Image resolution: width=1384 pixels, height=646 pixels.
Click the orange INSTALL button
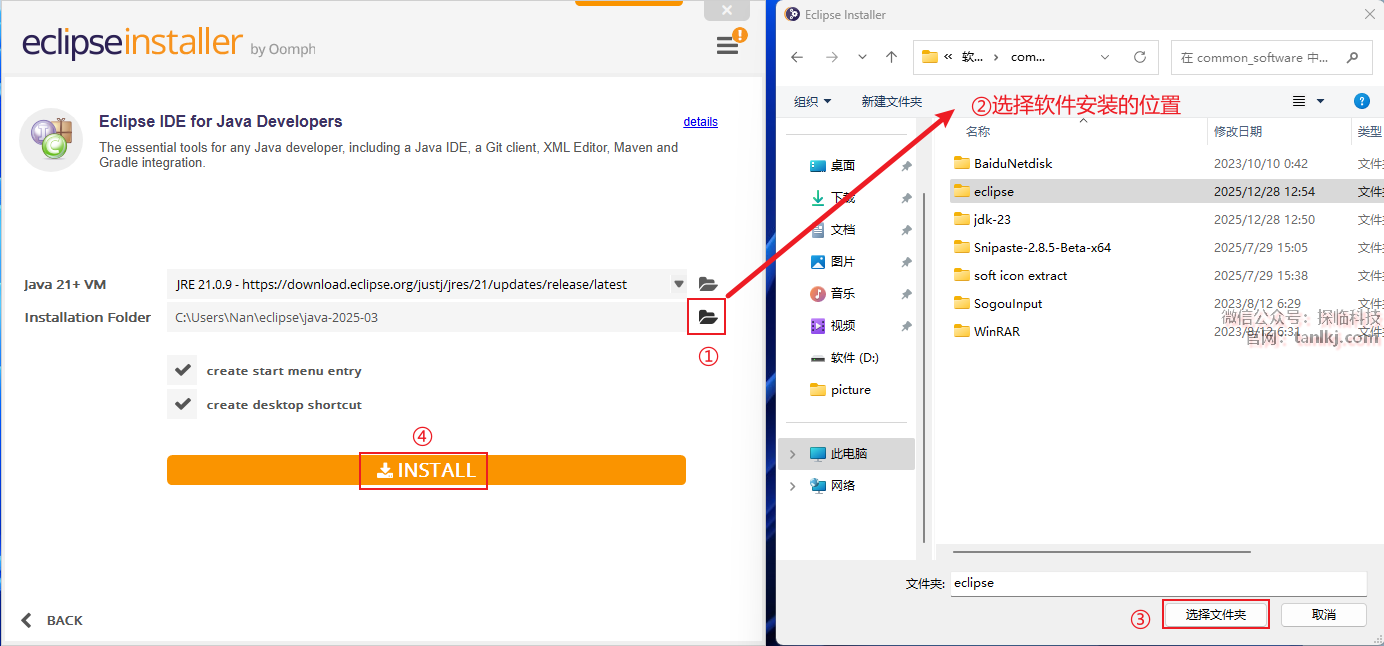click(x=426, y=470)
